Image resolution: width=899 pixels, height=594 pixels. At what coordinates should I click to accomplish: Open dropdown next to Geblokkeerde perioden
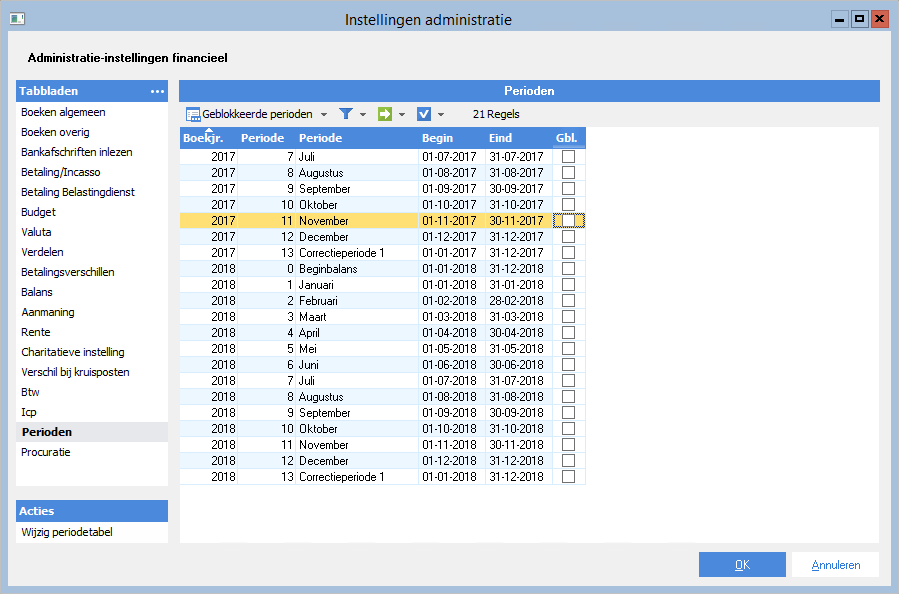pyautogui.click(x=324, y=115)
